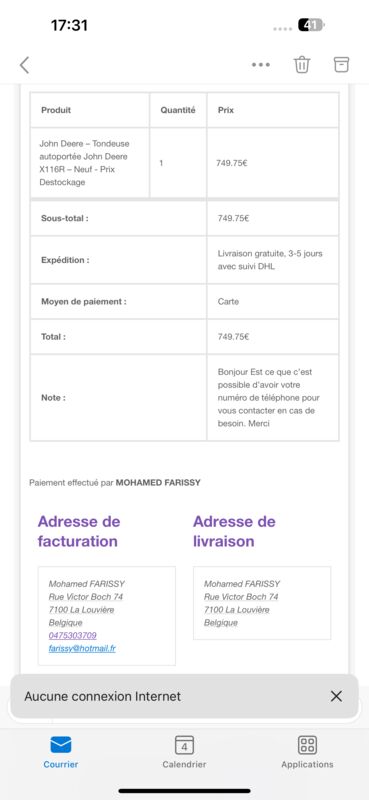Tap the John Deere product description cell
The image size is (369, 800).
(90, 163)
